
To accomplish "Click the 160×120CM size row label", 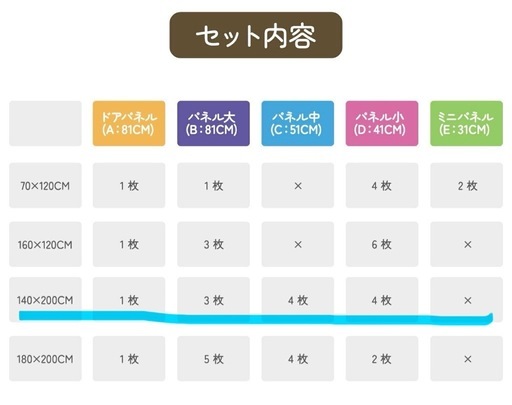I will pos(45,244).
